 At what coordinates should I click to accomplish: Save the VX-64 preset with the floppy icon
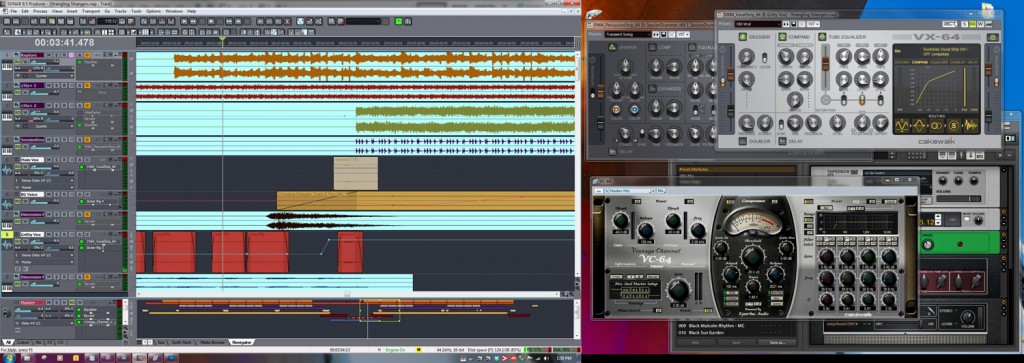(793, 24)
